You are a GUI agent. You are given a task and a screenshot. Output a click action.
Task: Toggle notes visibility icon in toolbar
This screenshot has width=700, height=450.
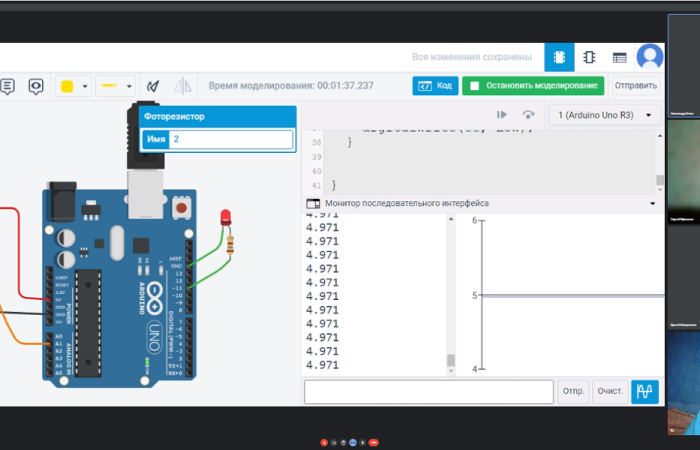[x=36, y=86]
